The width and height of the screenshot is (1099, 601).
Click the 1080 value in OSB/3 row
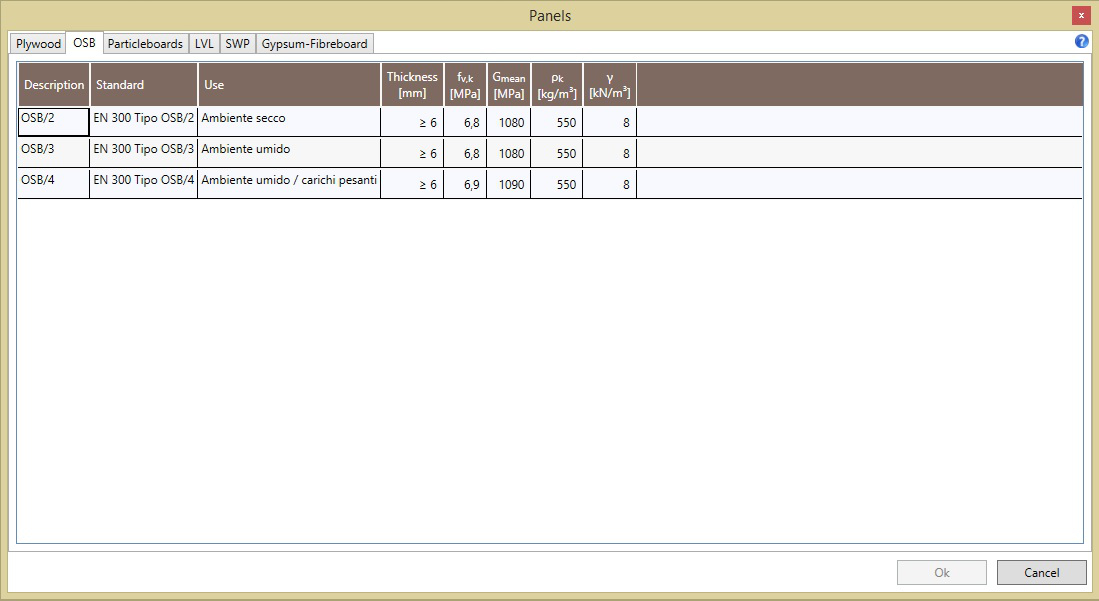pyautogui.click(x=509, y=153)
